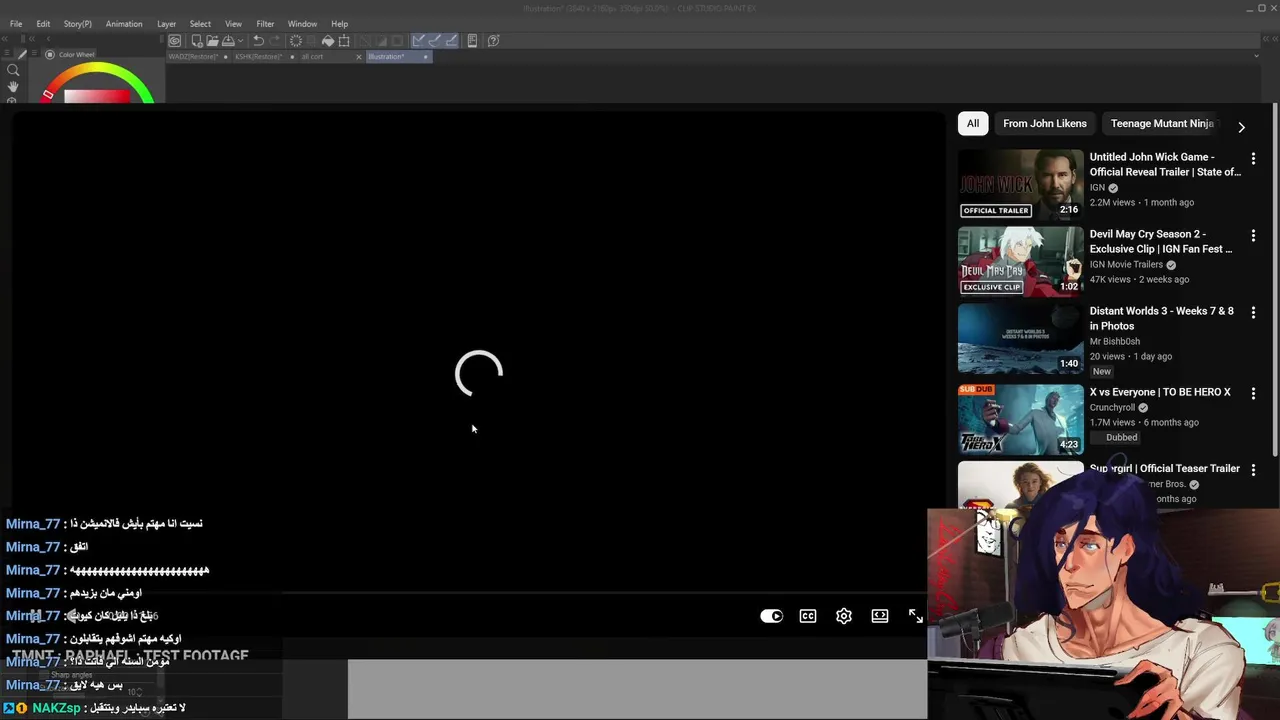The height and width of the screenshot is (720, 1280).
Task: Toggle closed captions CC button
Action: click(x=808, y=616)
